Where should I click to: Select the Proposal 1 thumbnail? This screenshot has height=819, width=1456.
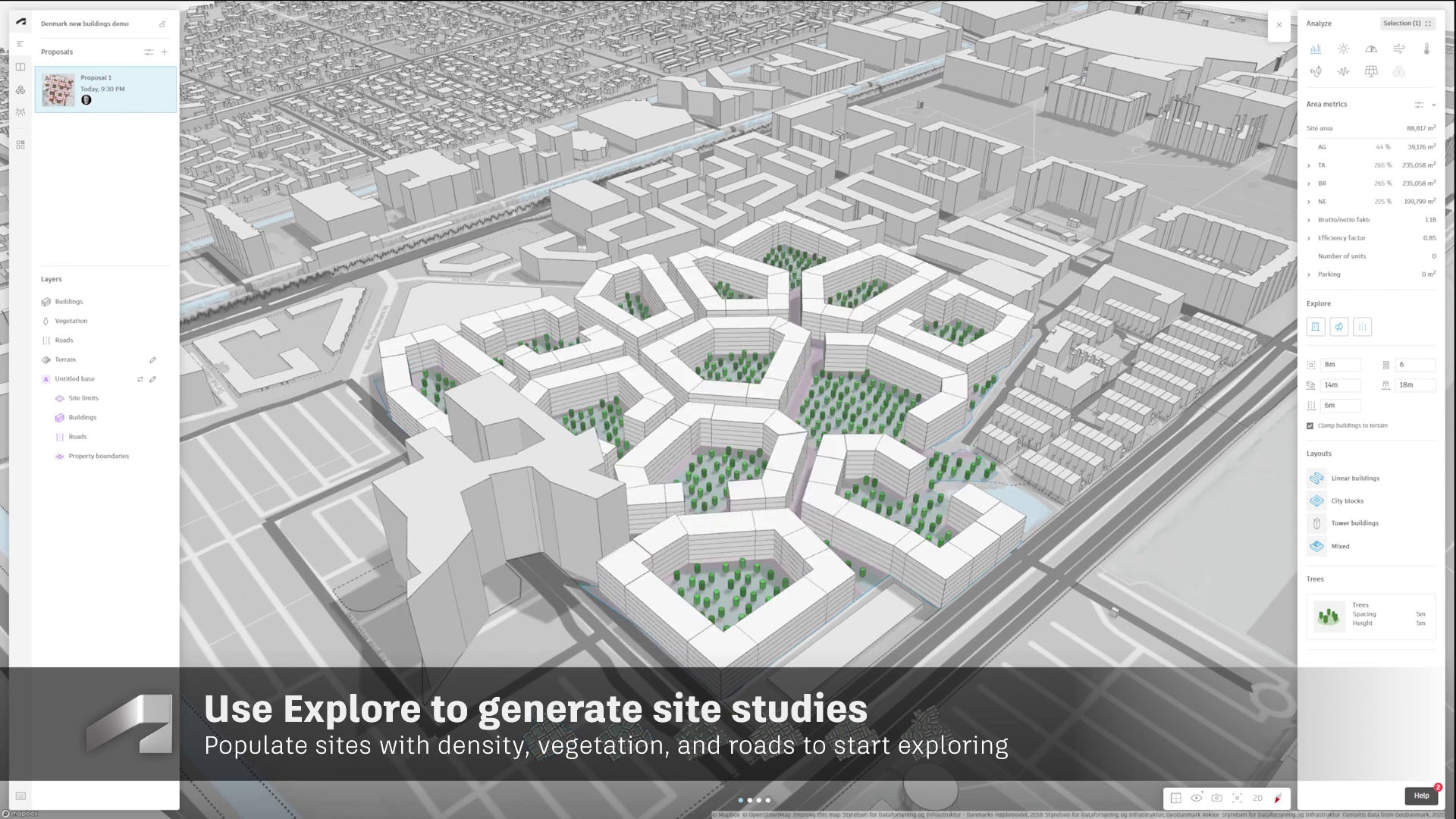58,89
